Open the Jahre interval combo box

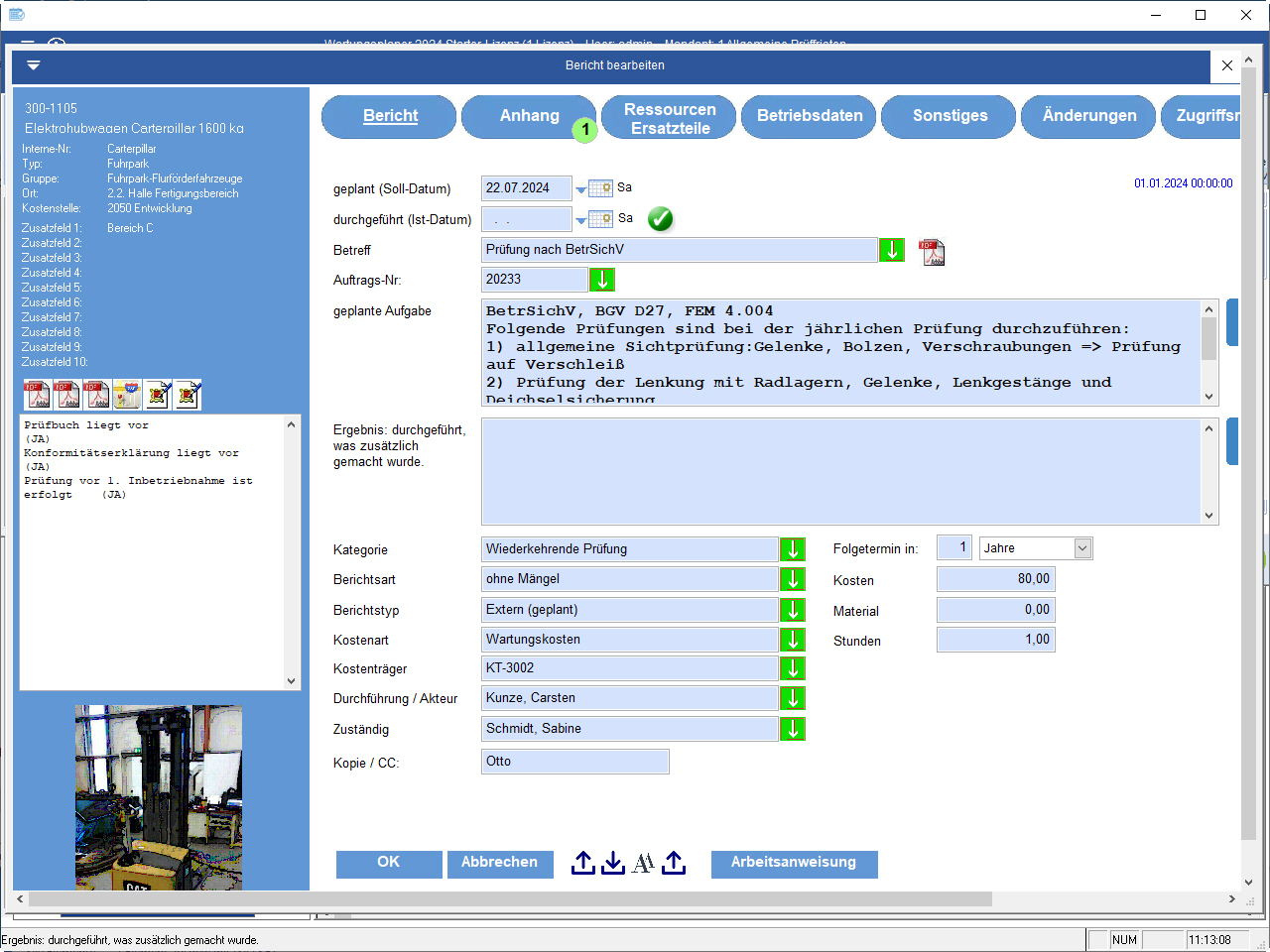pos(1036,548)
